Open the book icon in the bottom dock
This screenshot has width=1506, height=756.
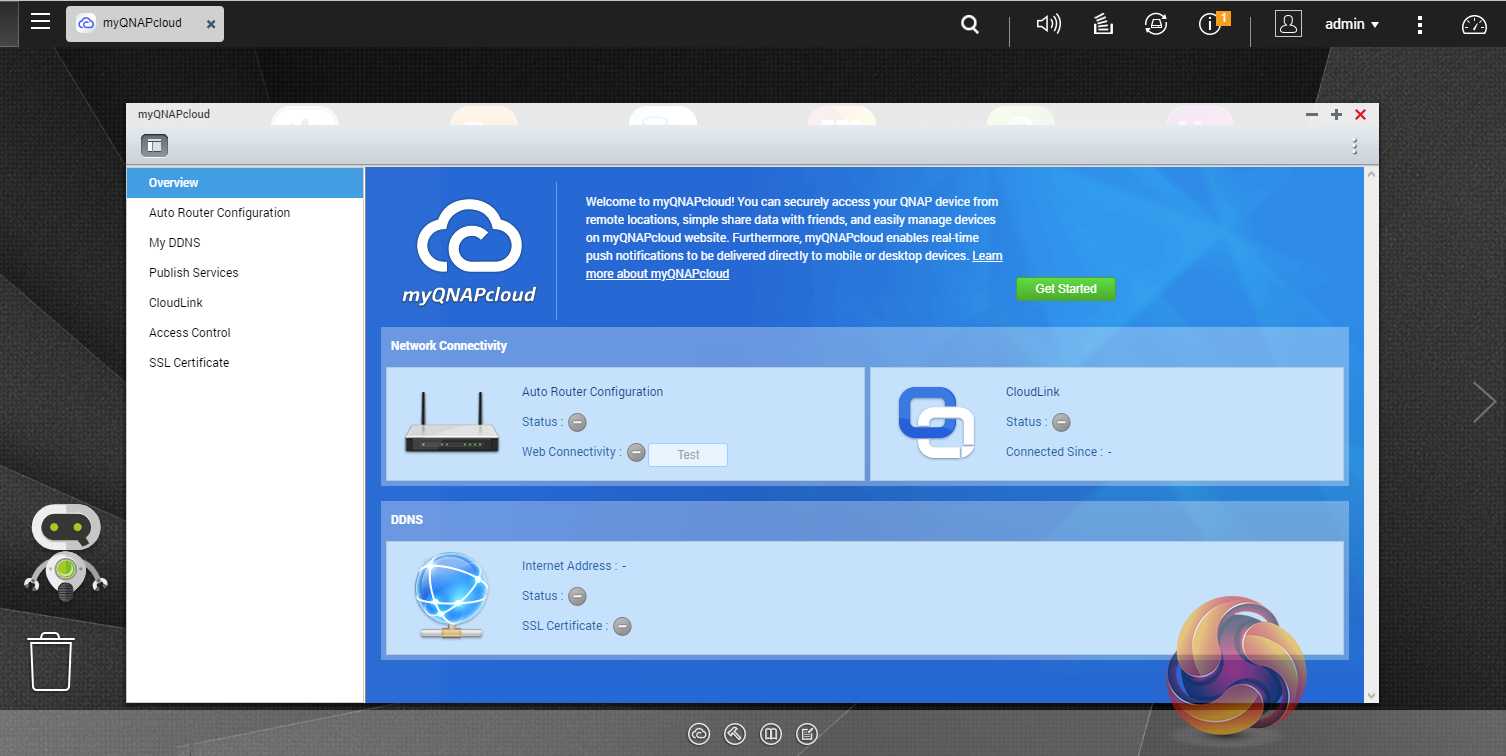tap(771, 734)
